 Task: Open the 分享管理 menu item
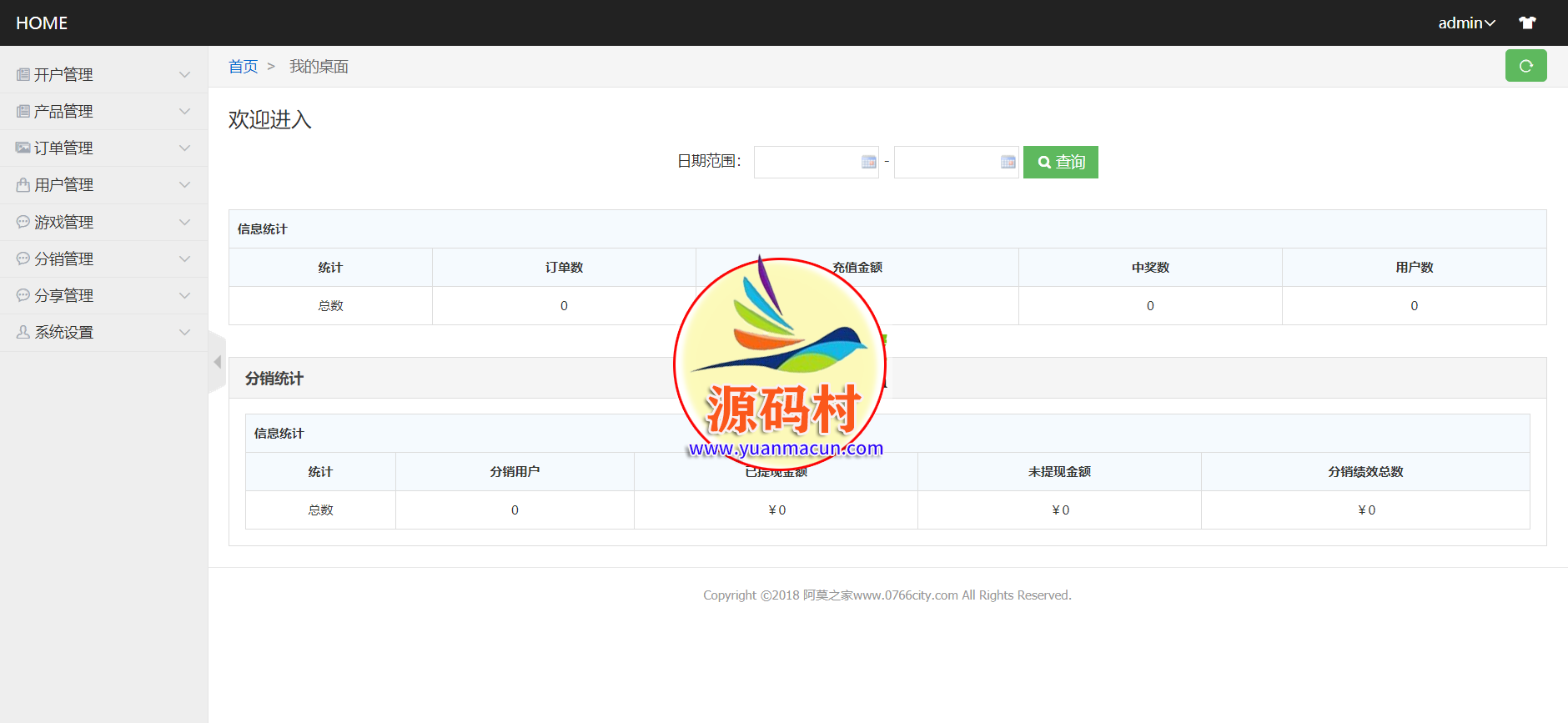point(64,295)
